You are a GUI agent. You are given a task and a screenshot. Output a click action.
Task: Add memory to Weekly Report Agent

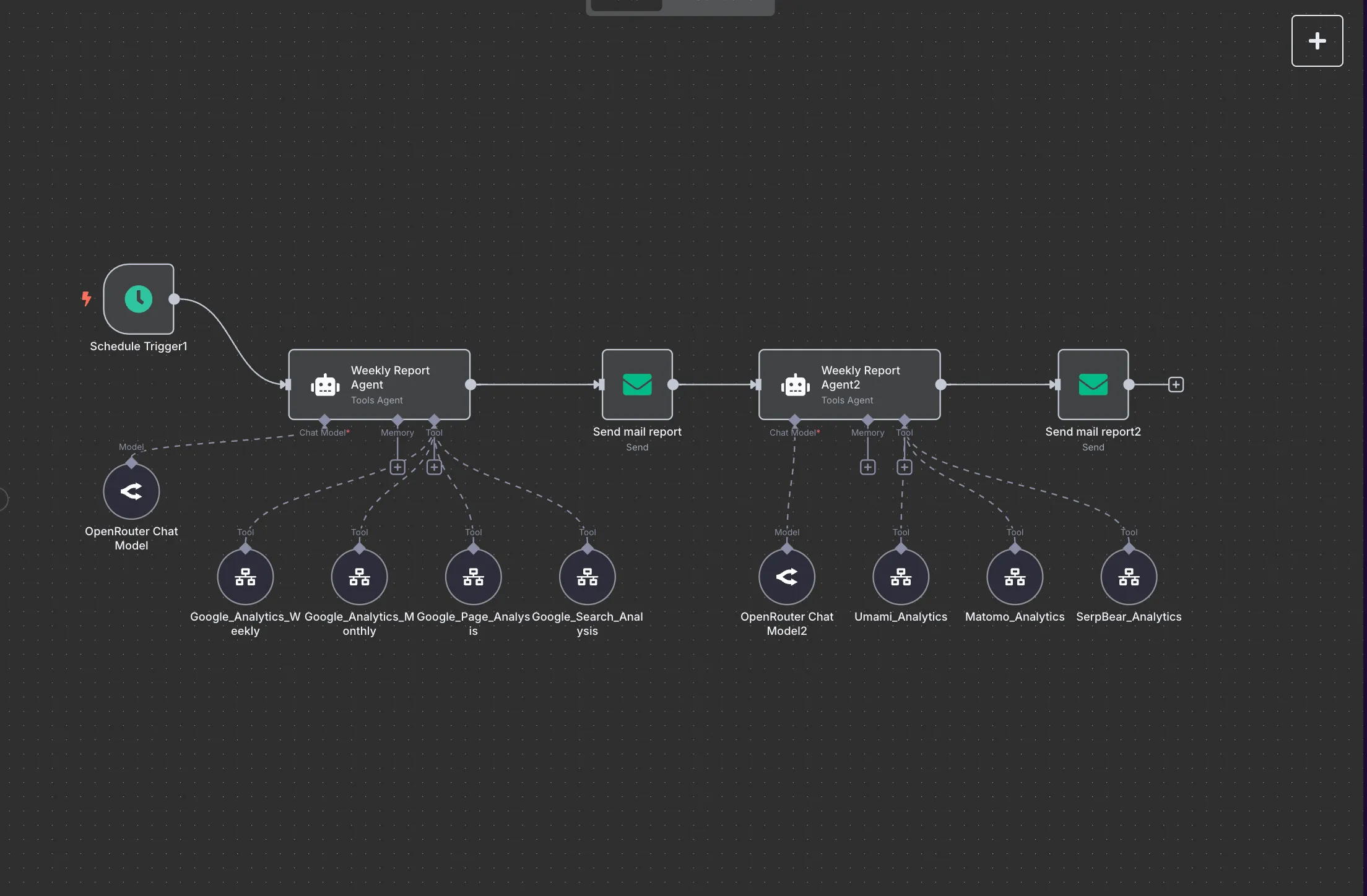coord(397,467)
